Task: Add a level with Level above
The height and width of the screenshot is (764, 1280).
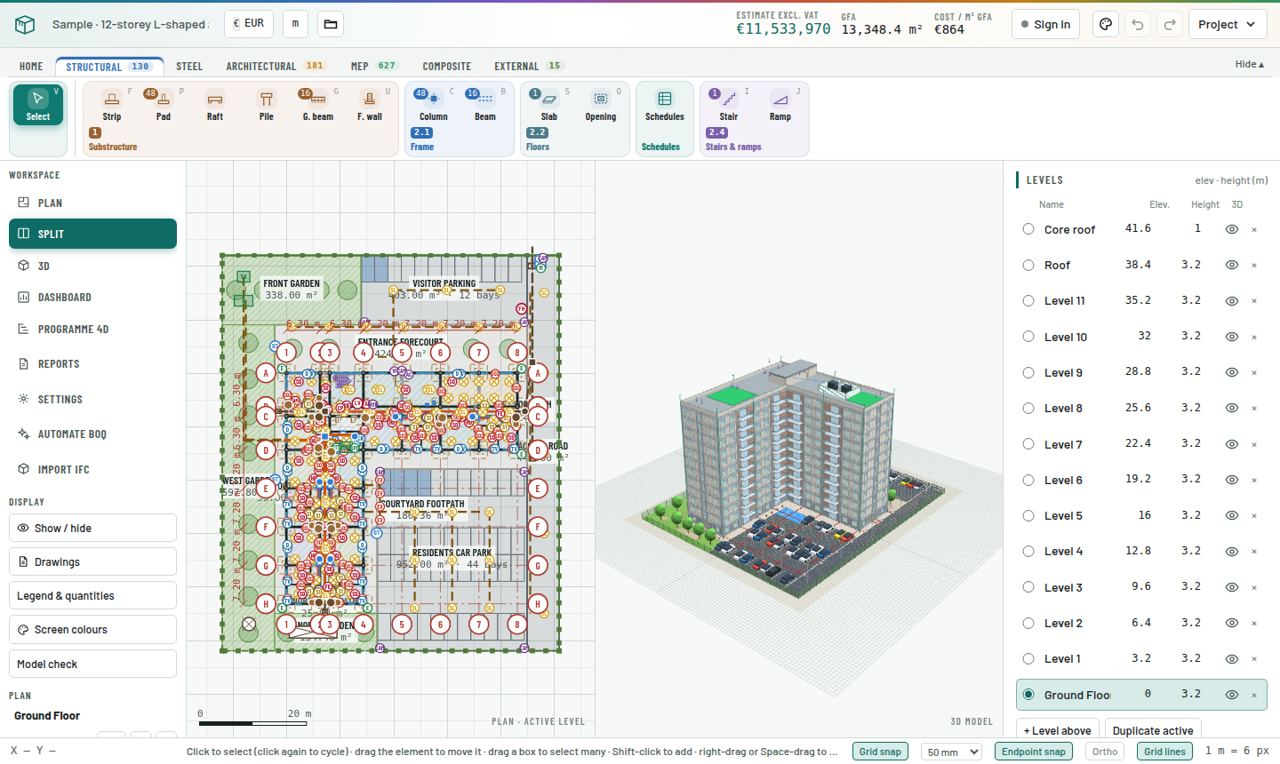Action: (1057, 730)
